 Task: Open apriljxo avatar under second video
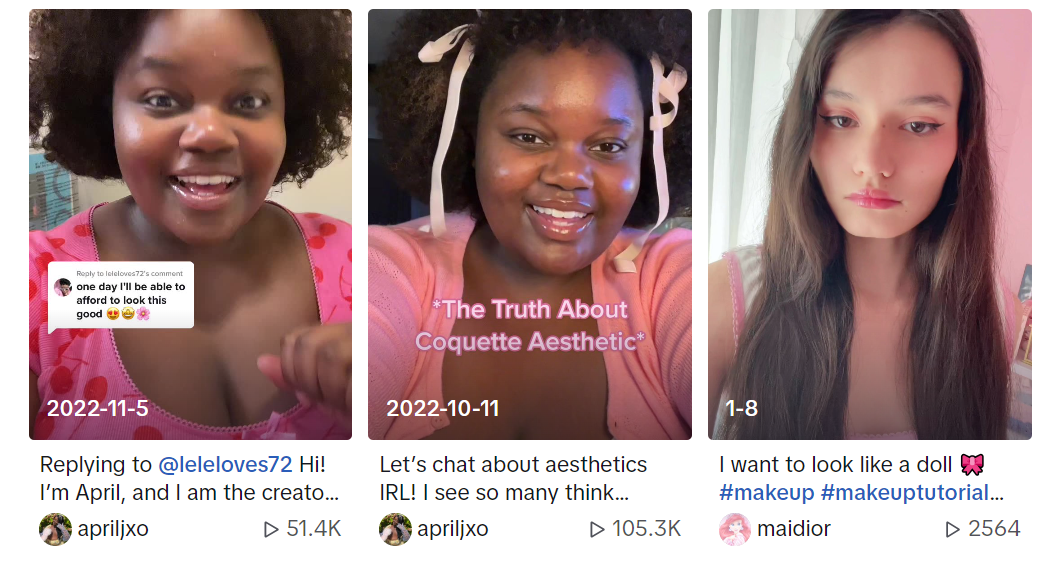(395, 529)
